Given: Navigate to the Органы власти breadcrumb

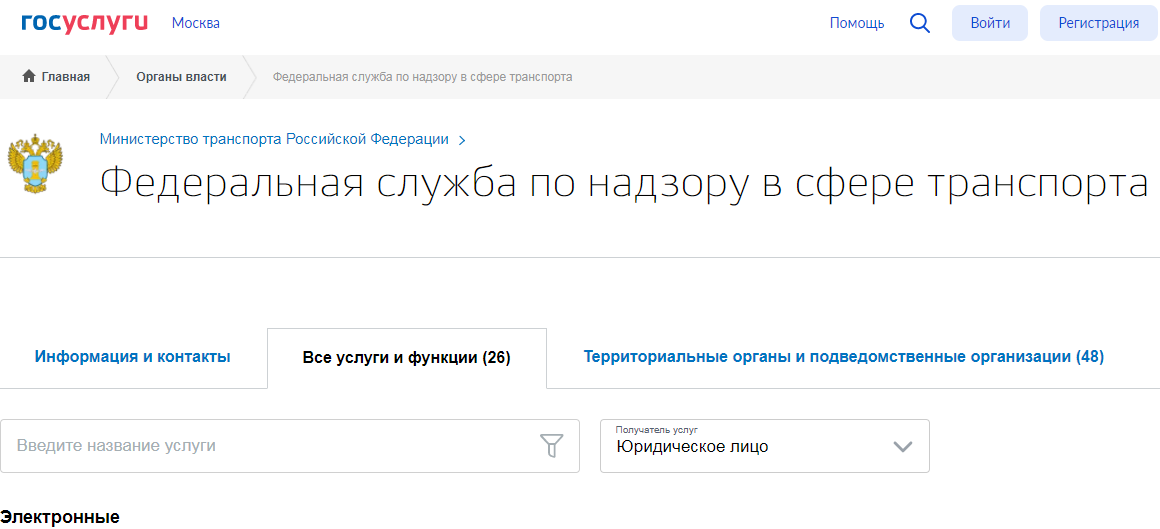Looking at the screenshot, I should [181, 77].
